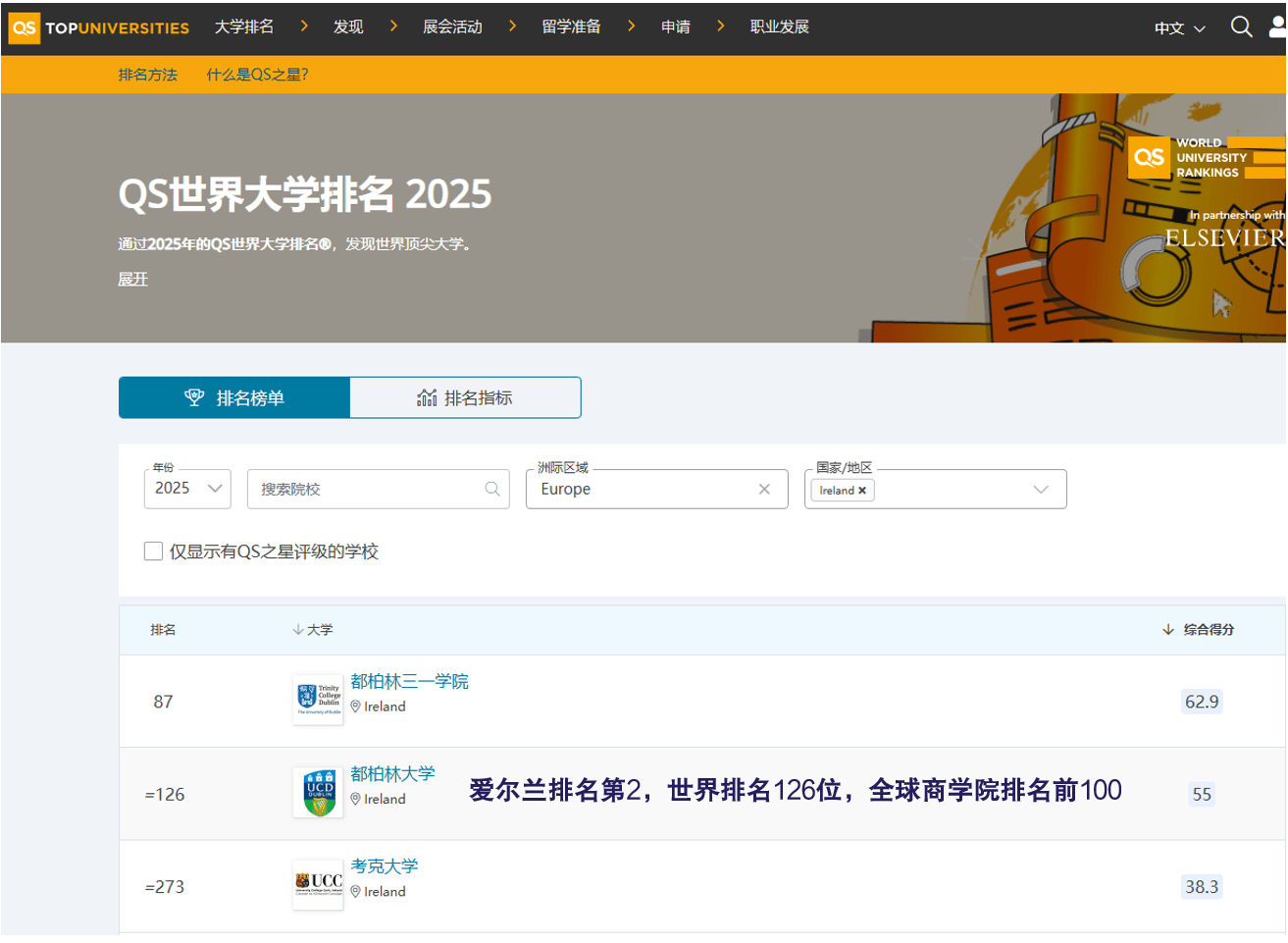This screenshot has width=1288, height=943.
Task: Remove the Ireland country tag
Action: point(862,491)
